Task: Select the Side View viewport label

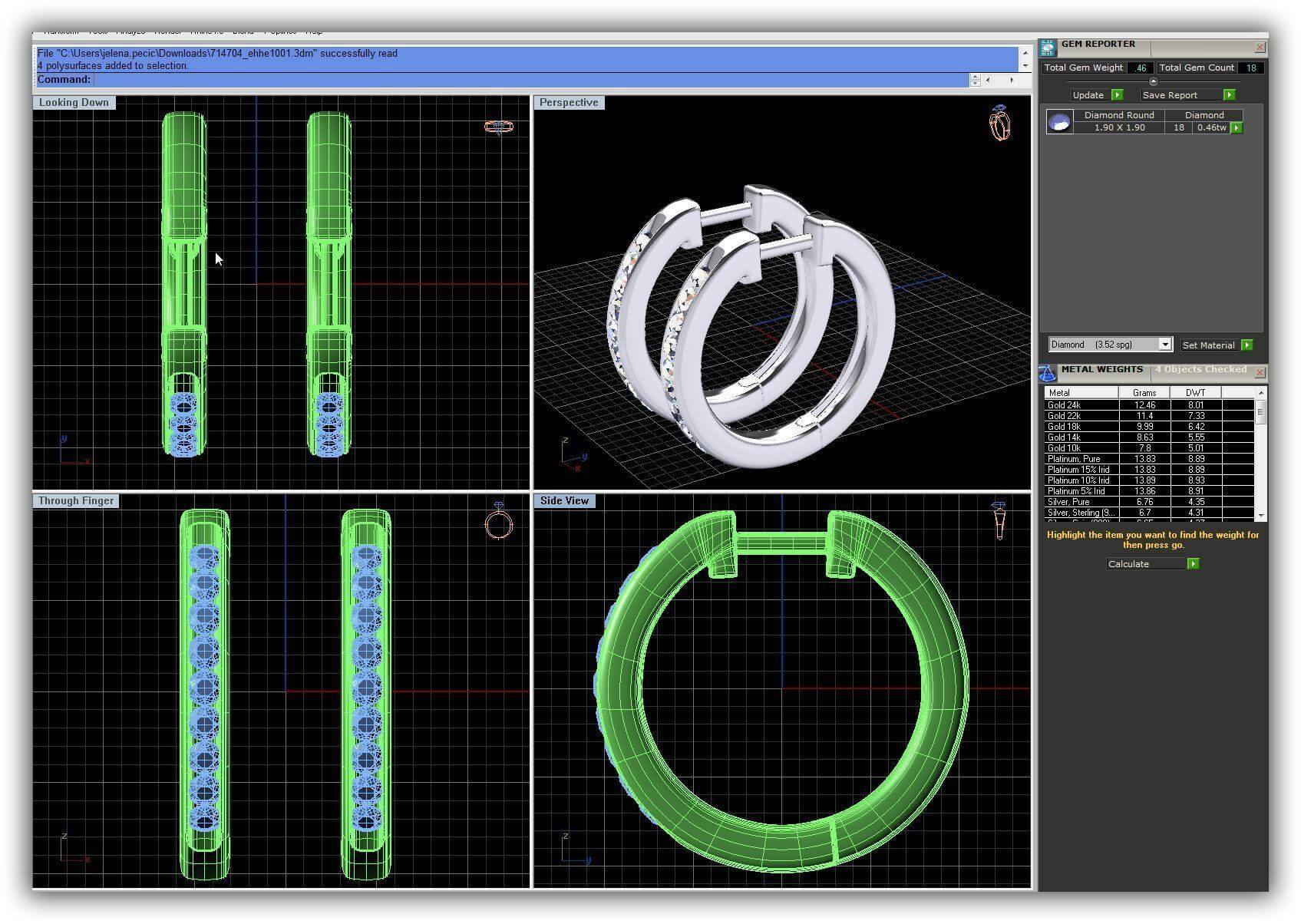Action: (x=564, y=501)
